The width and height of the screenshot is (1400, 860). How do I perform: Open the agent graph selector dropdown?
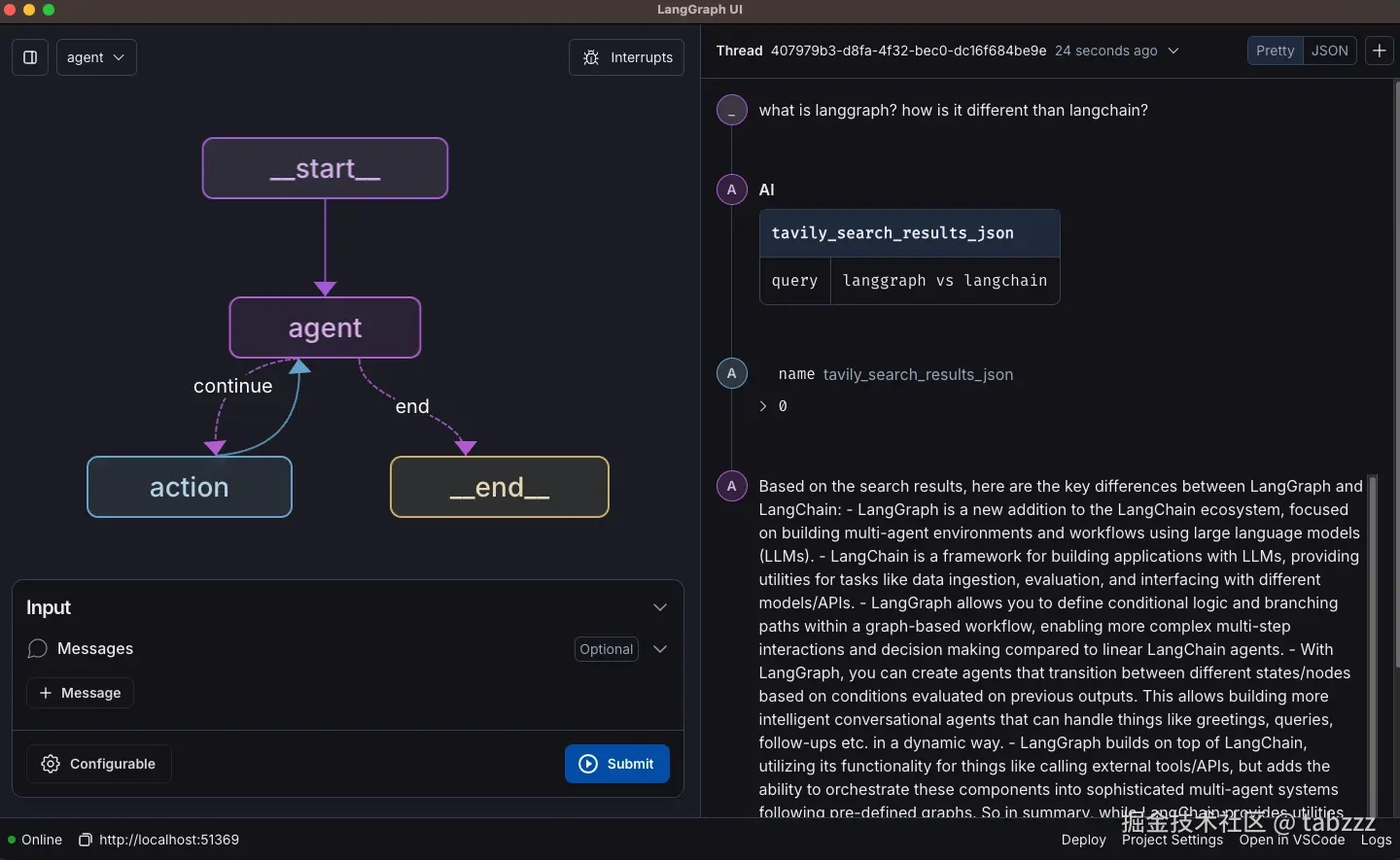click(x=96, y=57)
